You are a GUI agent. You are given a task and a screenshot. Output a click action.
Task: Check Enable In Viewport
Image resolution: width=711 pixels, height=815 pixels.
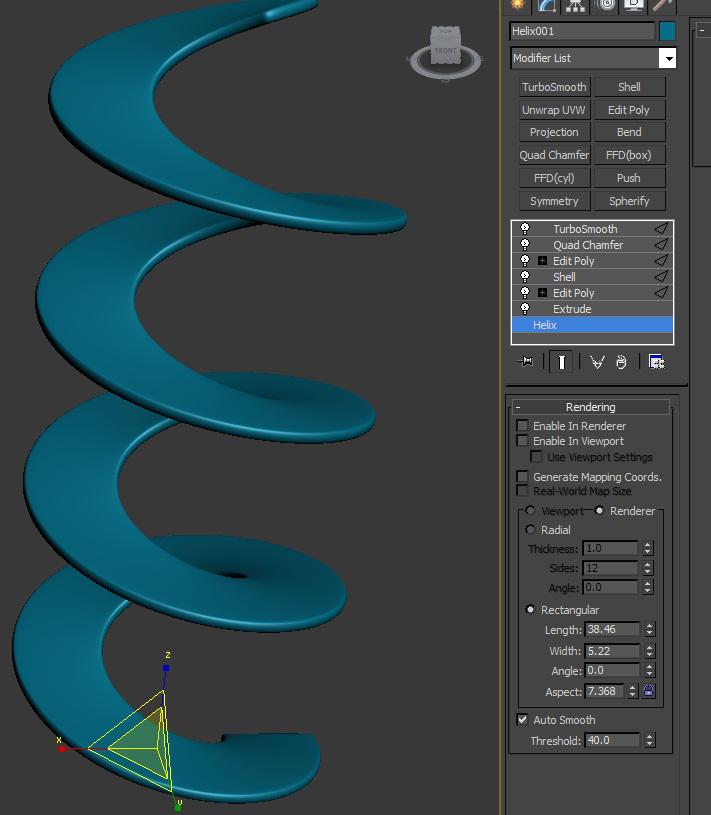(522, 441)
